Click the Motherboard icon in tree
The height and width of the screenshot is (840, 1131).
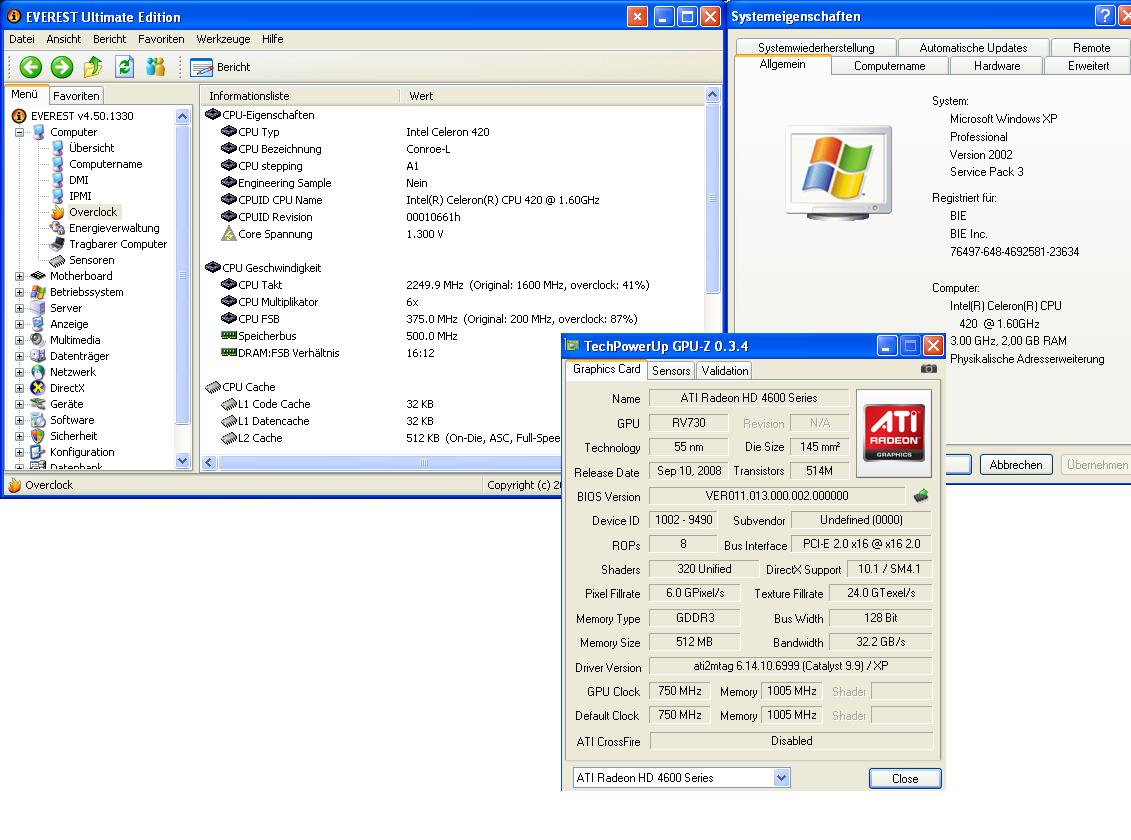pos(38,275)
